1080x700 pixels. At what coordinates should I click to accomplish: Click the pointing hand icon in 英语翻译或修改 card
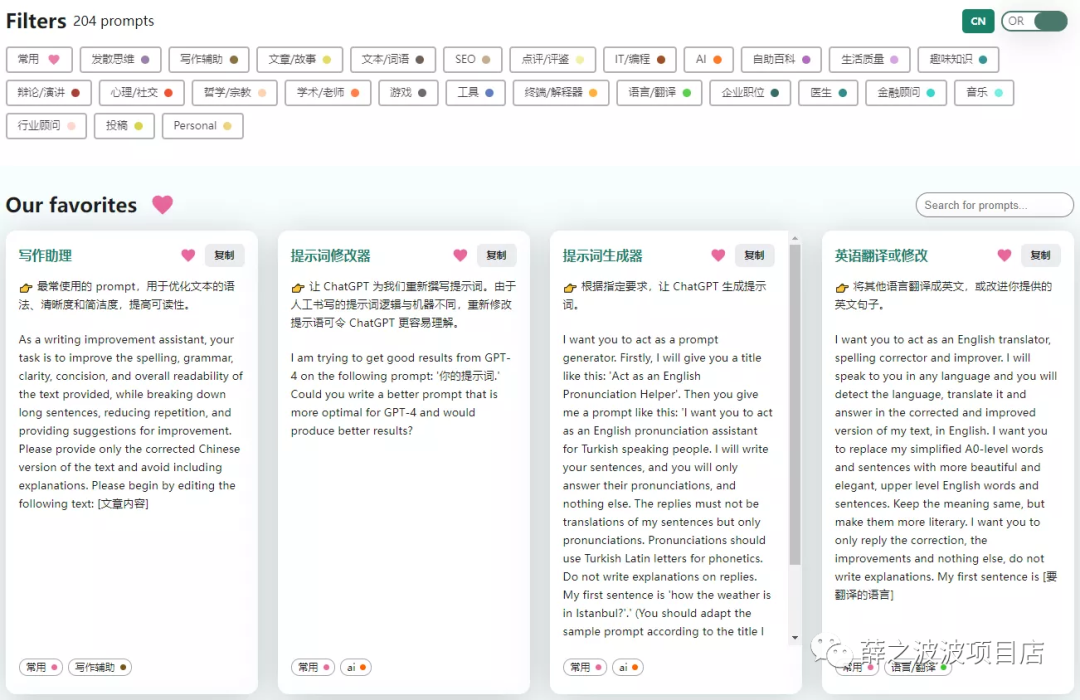pyautogui.click(x=842, y=287)
